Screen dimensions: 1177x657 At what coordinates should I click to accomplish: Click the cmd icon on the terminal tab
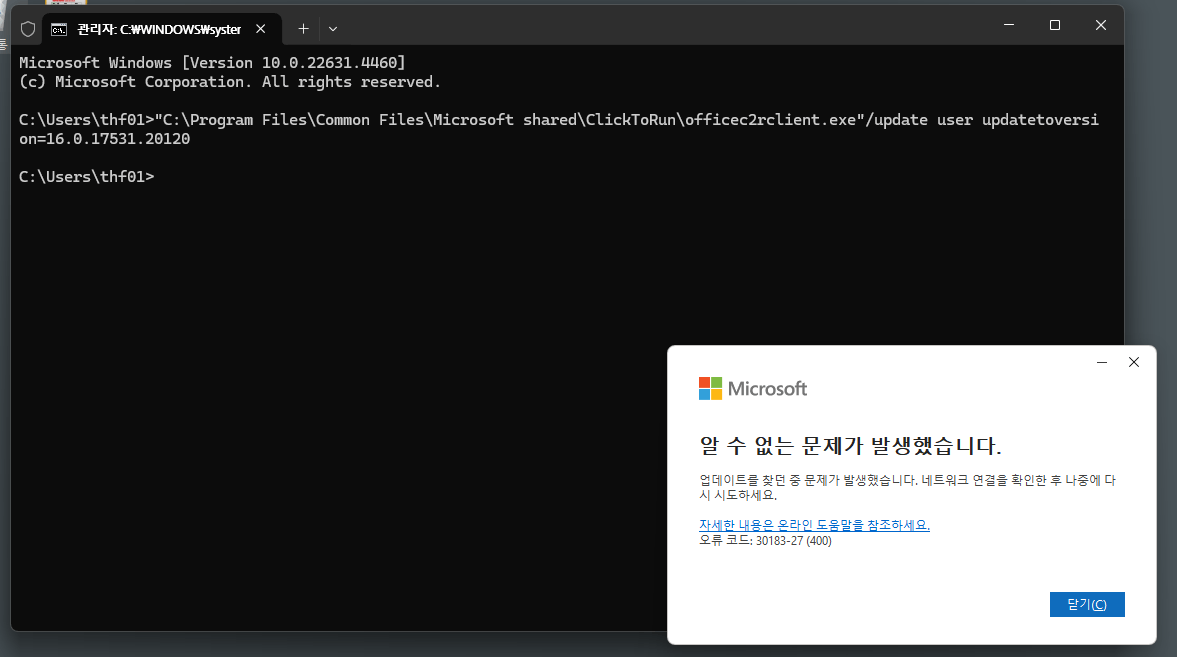pyautogui.click(x=59, y=29)
